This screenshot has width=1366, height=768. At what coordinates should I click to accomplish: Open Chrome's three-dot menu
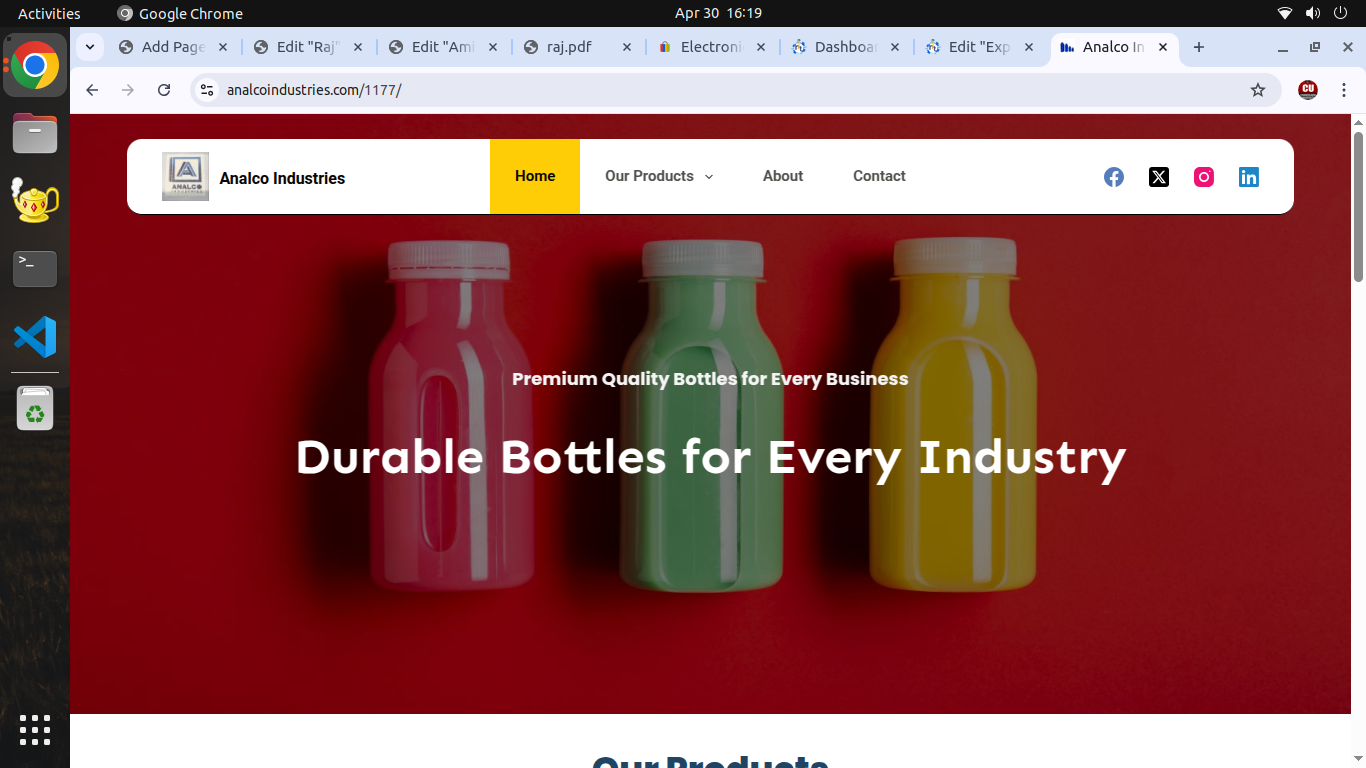[1344, 90]
